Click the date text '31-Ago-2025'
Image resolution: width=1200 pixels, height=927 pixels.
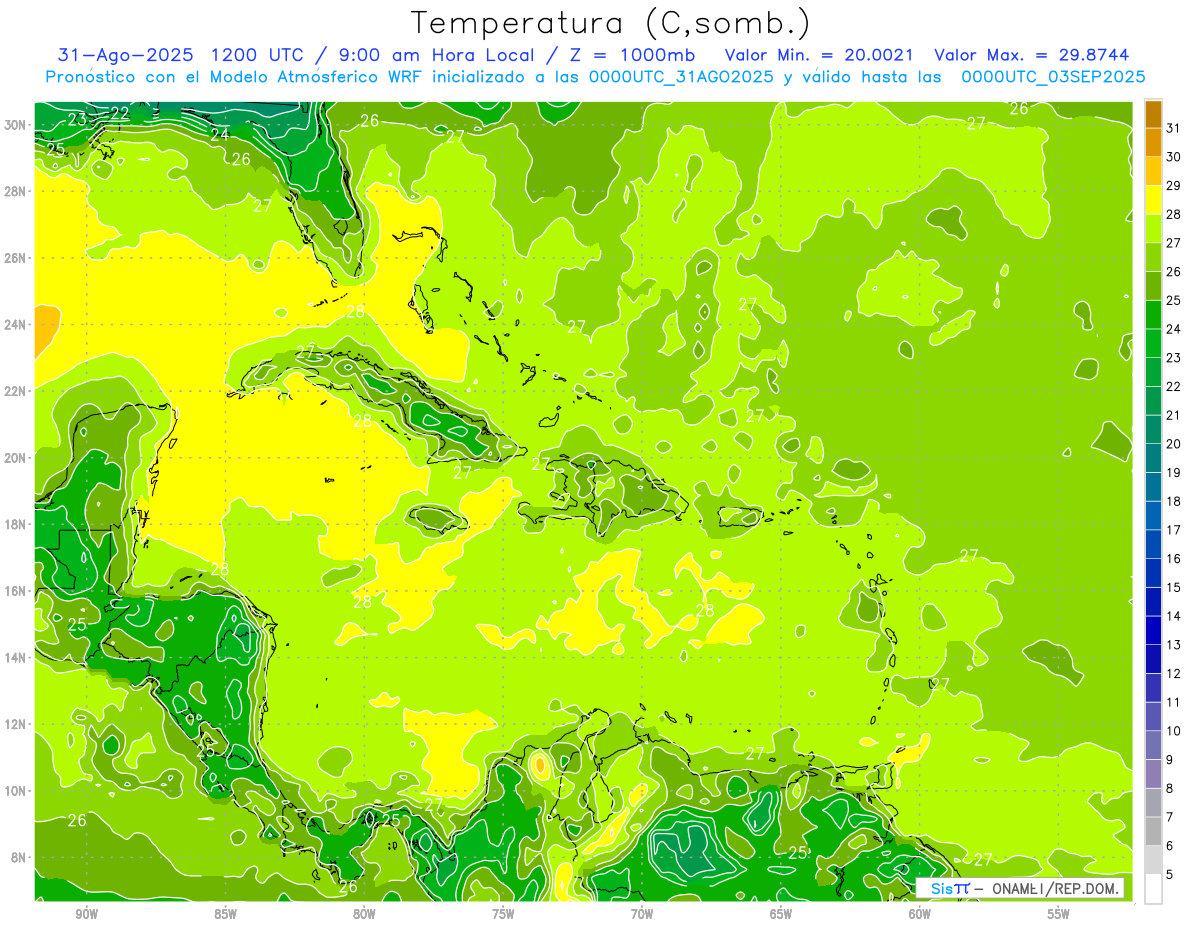coord(124,55)
